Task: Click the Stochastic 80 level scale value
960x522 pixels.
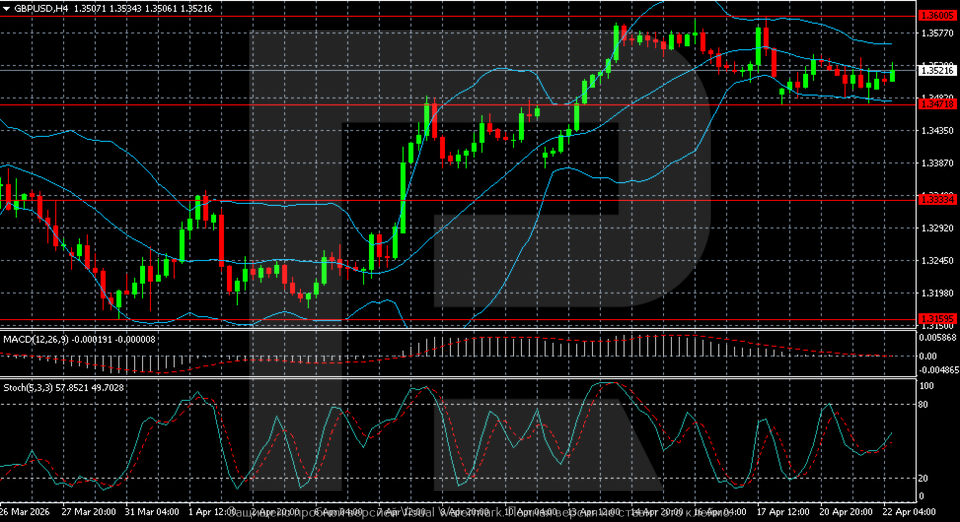Action: click(x=926, y=405)
